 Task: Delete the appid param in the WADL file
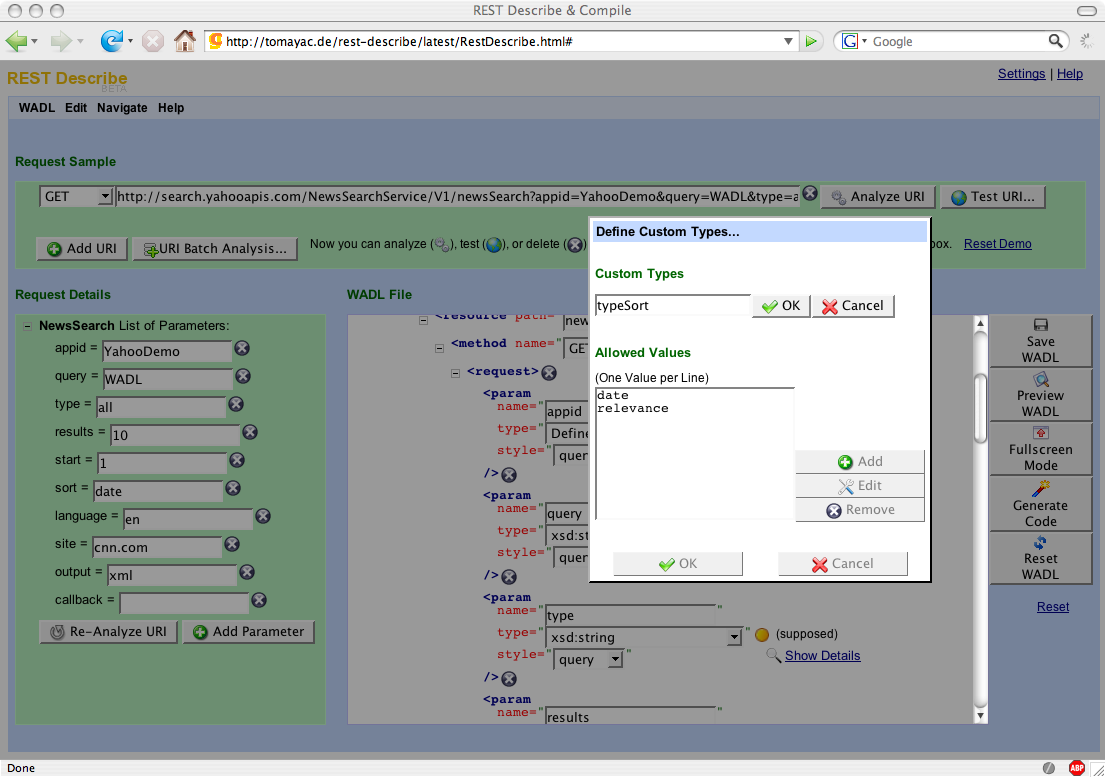[509, 475]
